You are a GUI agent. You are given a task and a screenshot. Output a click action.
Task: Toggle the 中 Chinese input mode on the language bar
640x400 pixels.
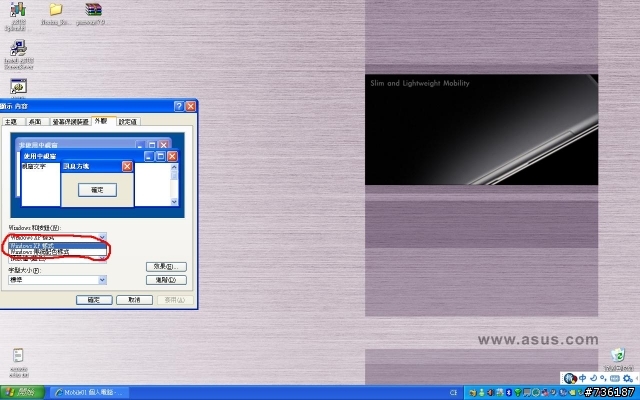point(582,378)
